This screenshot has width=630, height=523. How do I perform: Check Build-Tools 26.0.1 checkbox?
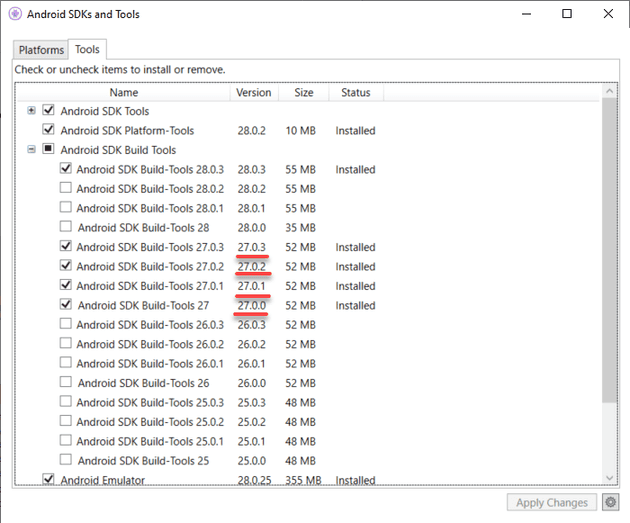pyautogui.click(x=65, y=362)
